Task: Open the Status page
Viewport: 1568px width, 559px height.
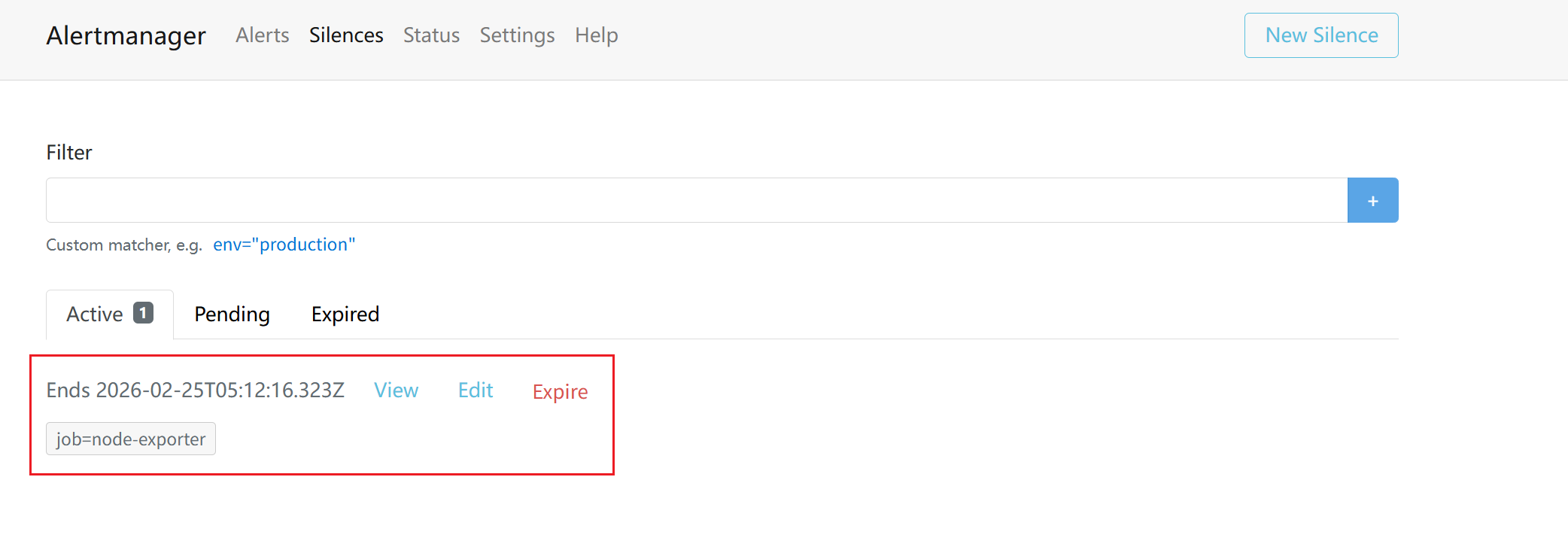Action: (431, 35)
